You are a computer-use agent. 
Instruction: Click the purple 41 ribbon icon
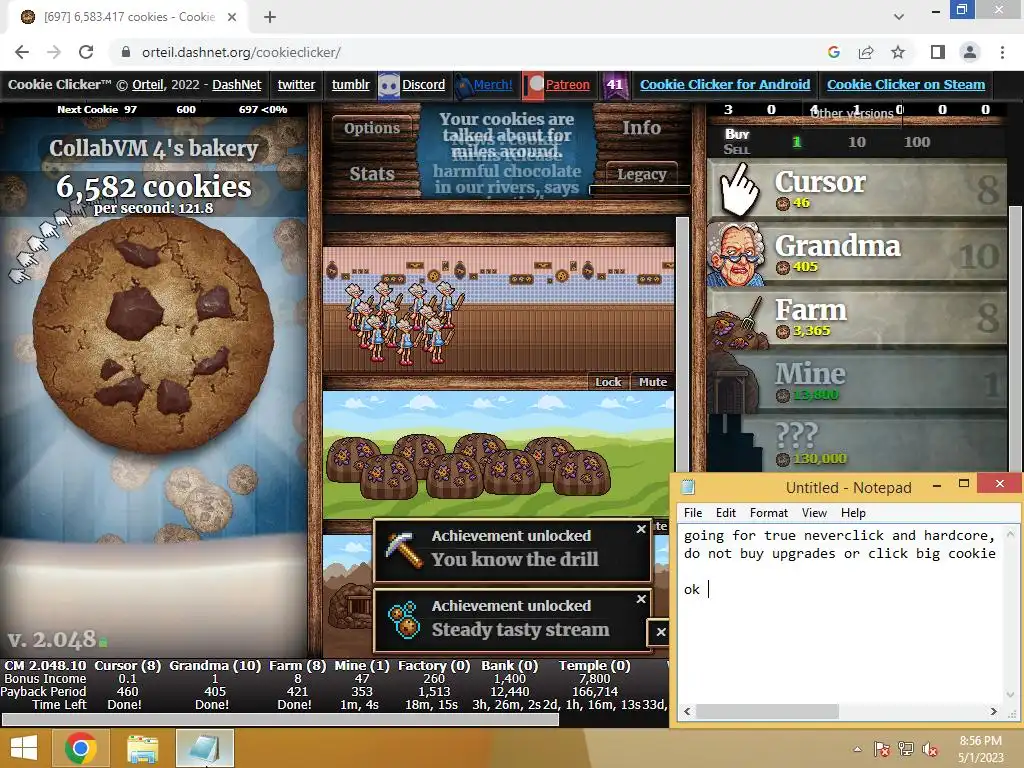(x=615, y=85)
